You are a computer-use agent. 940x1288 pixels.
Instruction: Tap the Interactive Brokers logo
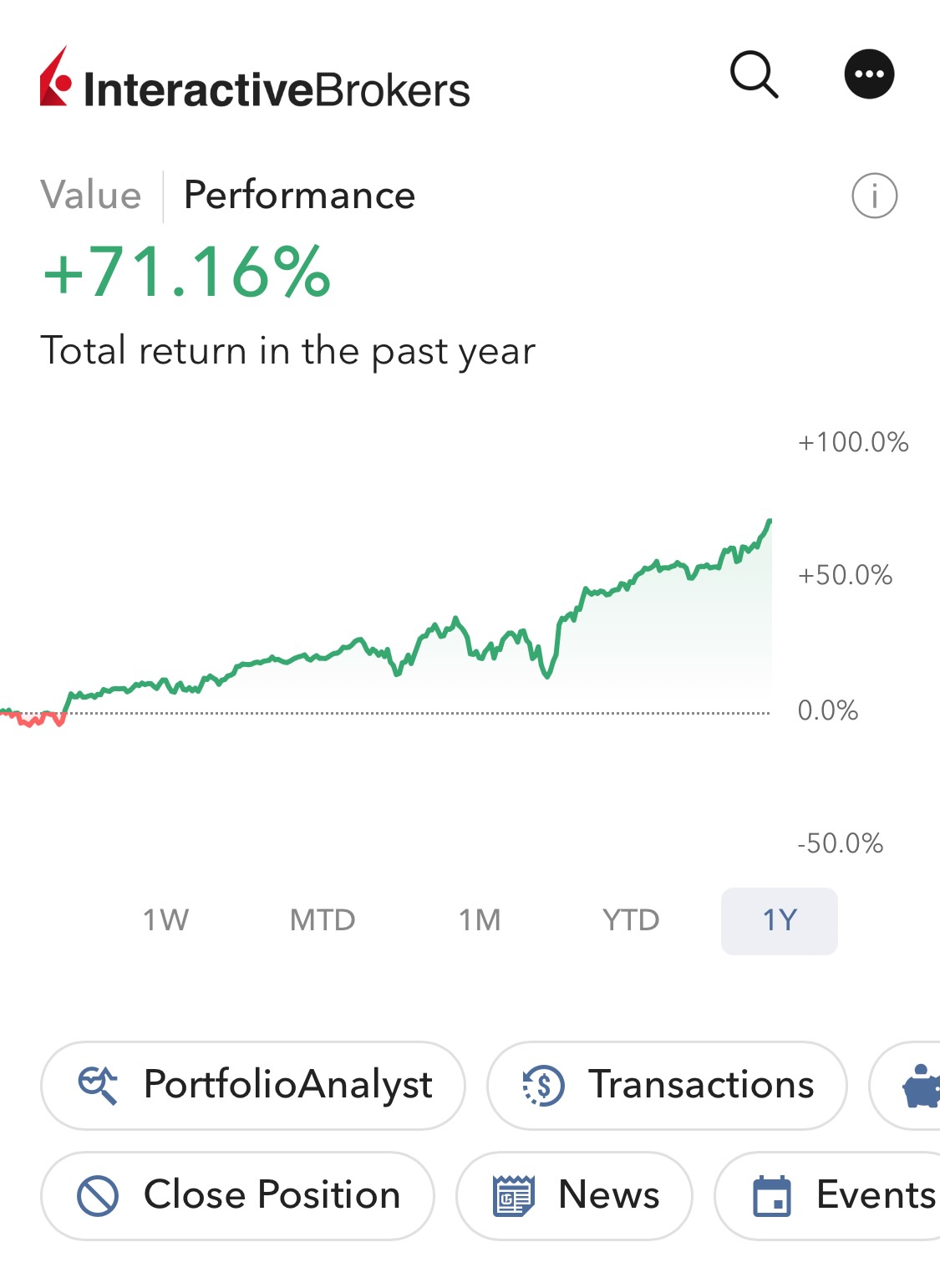[x=255, y=78]
